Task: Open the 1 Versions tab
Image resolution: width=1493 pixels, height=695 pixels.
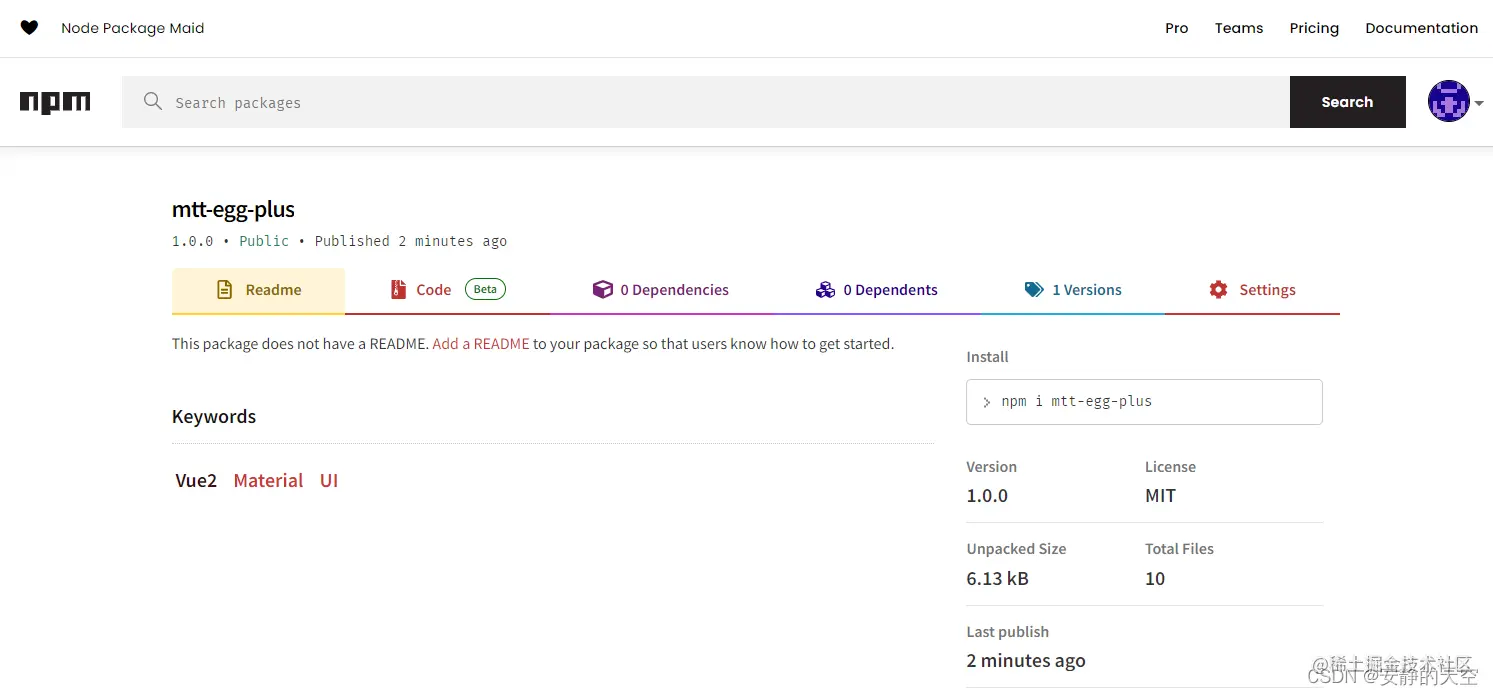Action: click(1073, 290)
